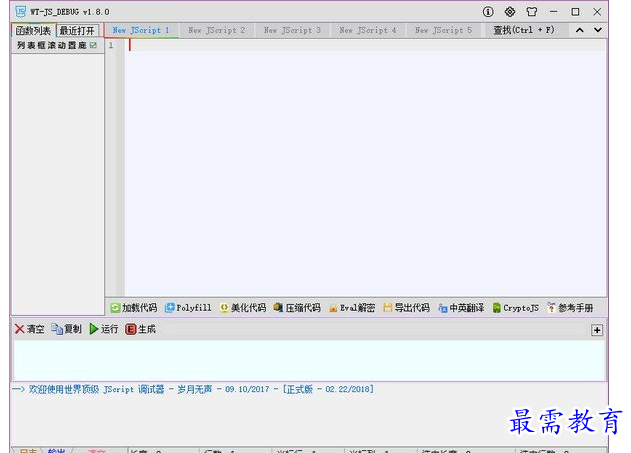
Task: Click the 美化代码 beautify code icon
Action: click(x=224, y=308)
